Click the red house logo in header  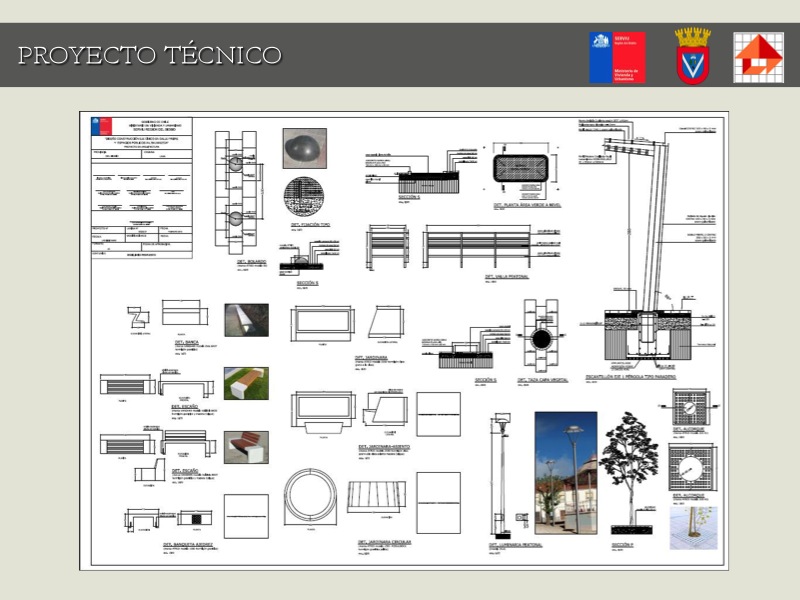point(758,57)
